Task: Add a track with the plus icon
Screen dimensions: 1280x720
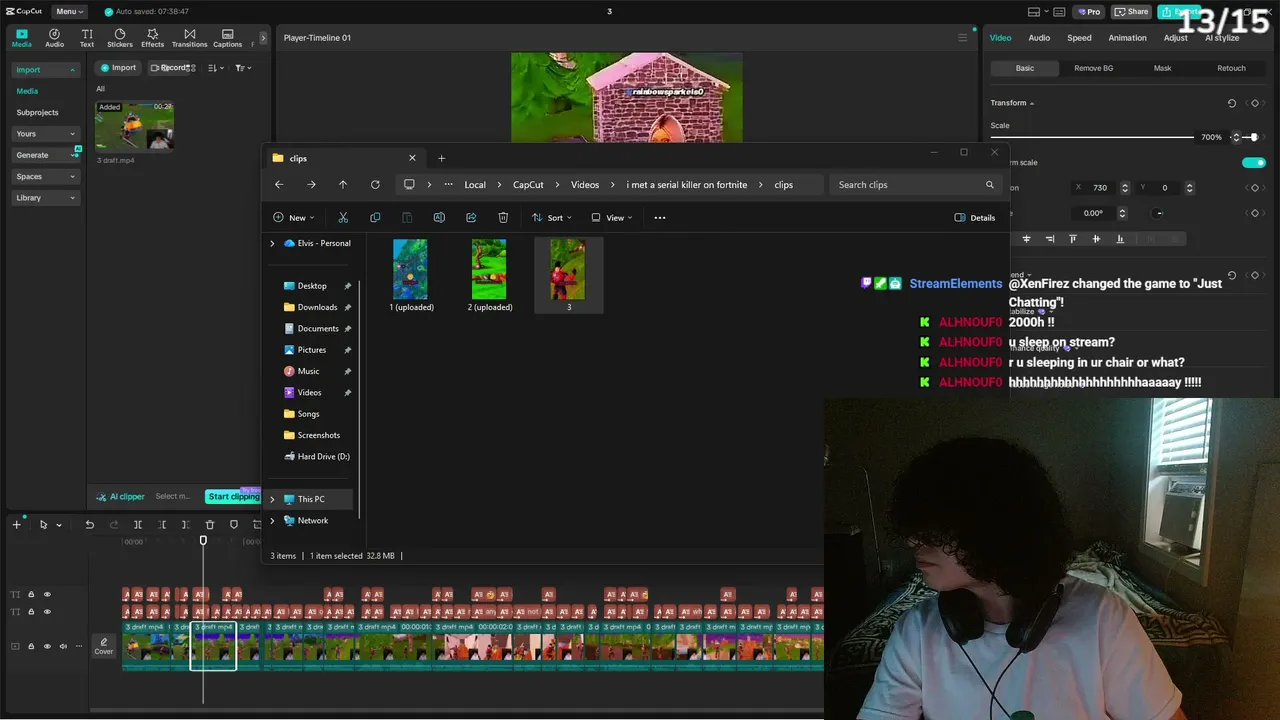Action: pyautogui.click(x=16, y=525)
